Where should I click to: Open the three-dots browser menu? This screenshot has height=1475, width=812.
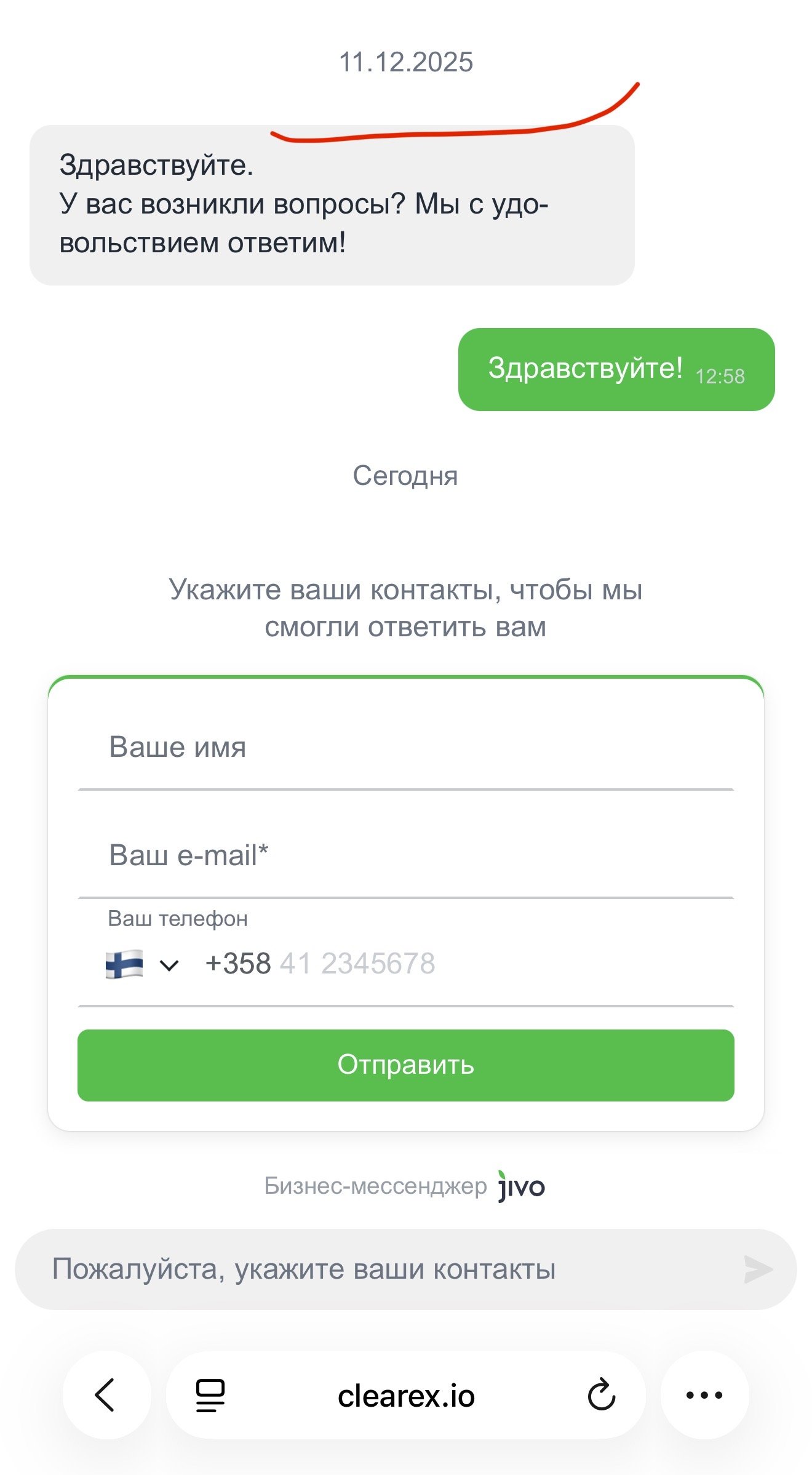704,1395
